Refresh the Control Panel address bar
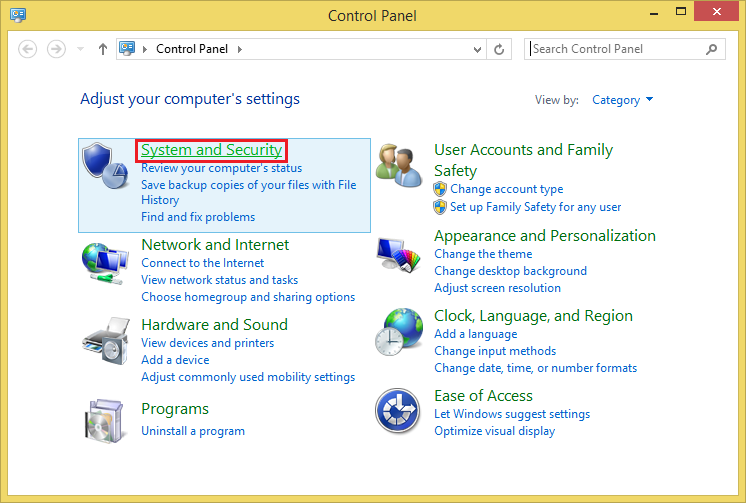746x503 pixels. tap(499, 49)
